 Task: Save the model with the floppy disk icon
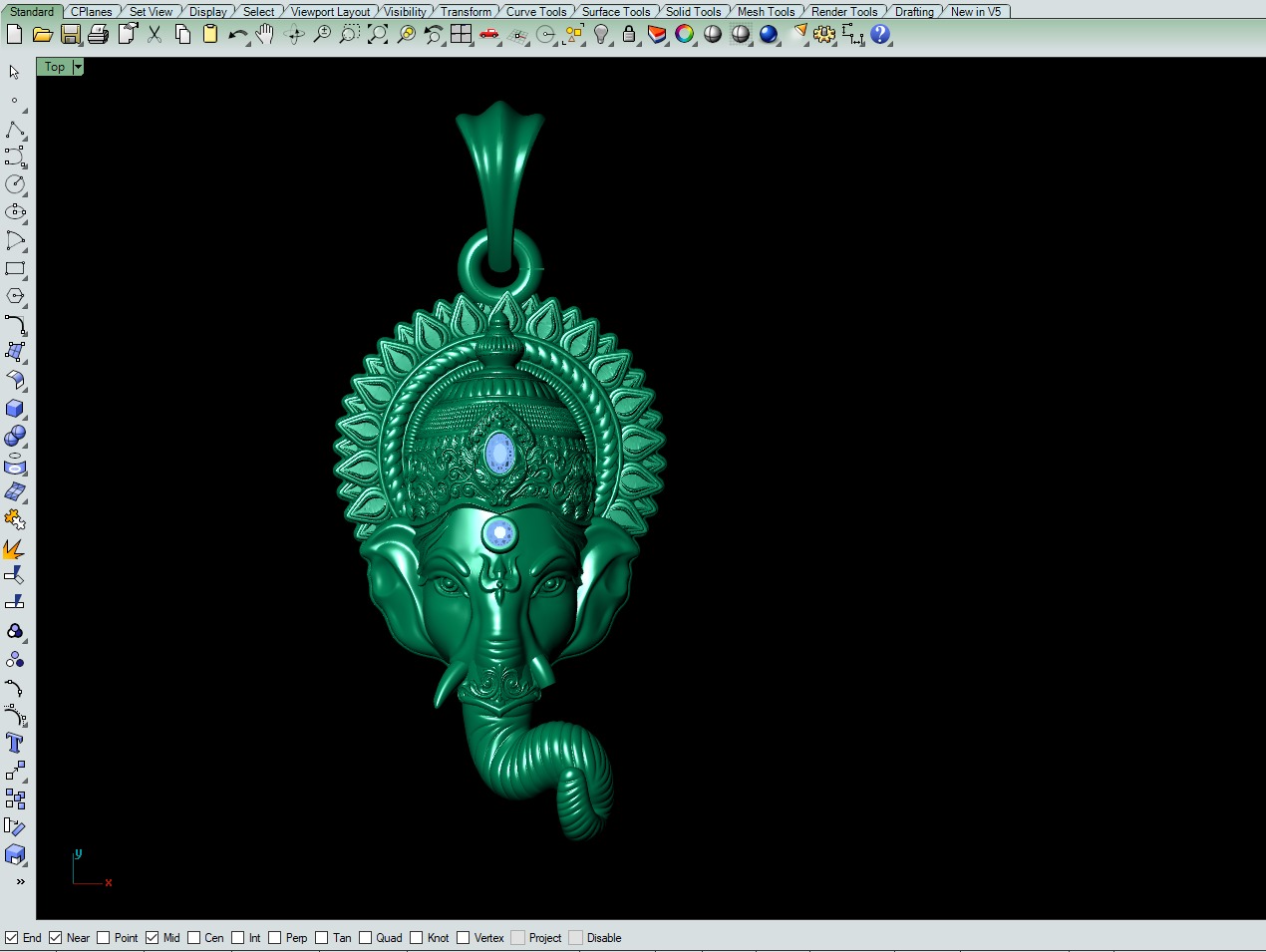pyautogui.click(x=70, y=34)
